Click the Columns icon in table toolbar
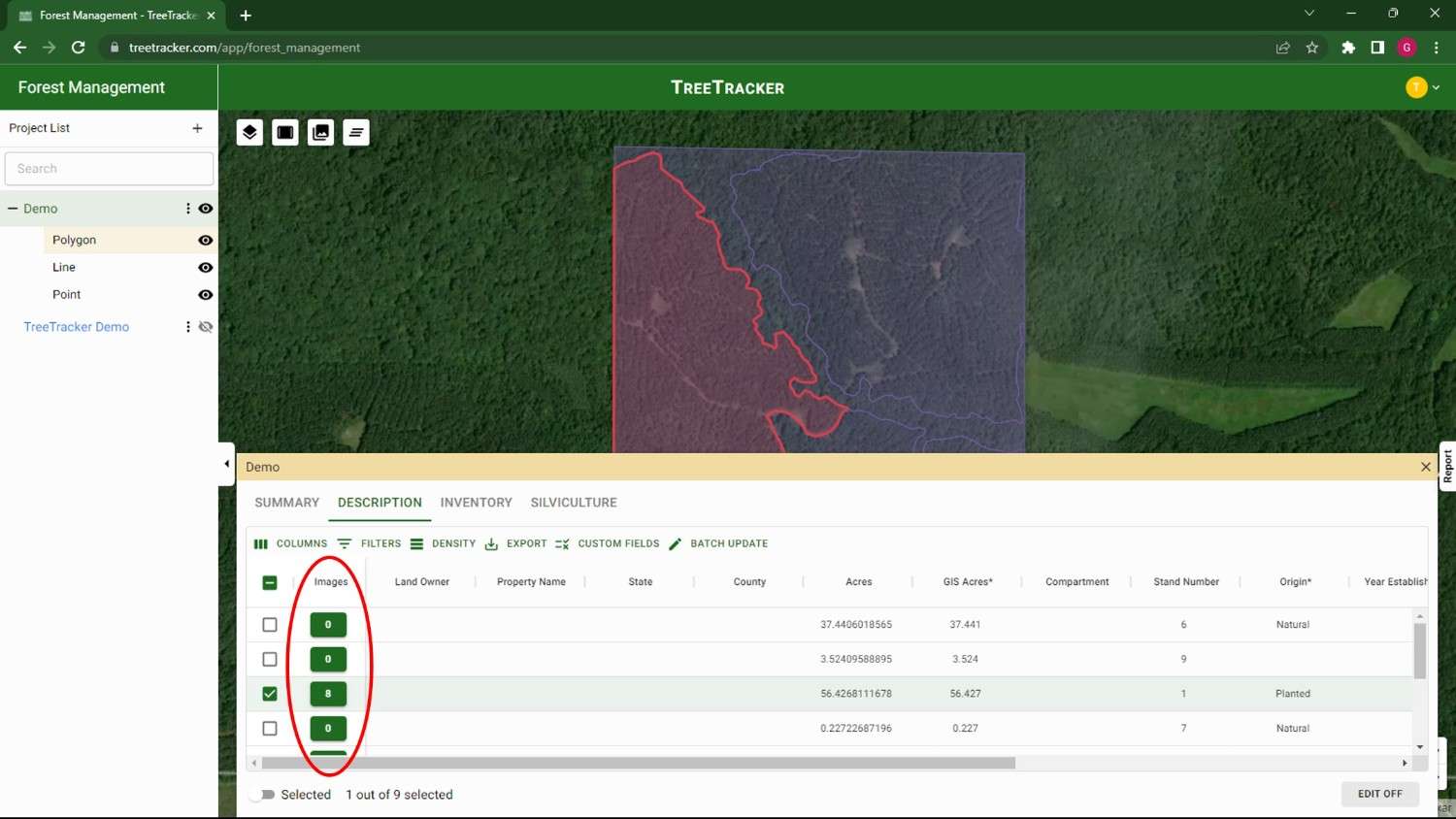 [261, 543]
